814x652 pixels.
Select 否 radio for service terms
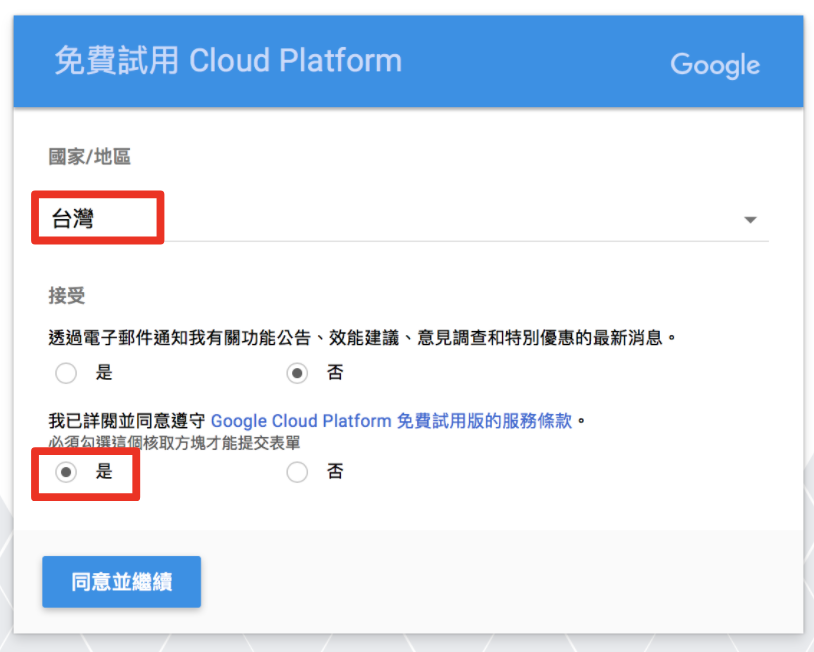(297, 472)
